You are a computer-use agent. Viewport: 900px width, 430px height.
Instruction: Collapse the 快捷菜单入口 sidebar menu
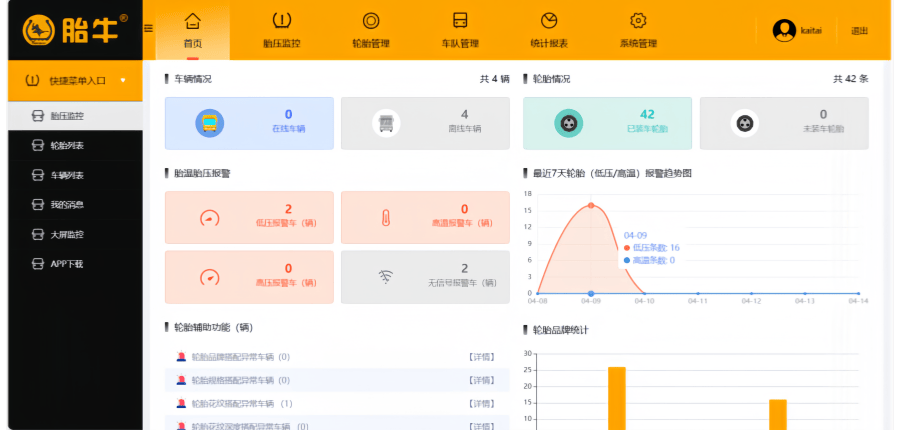click(x=123, y=80)
